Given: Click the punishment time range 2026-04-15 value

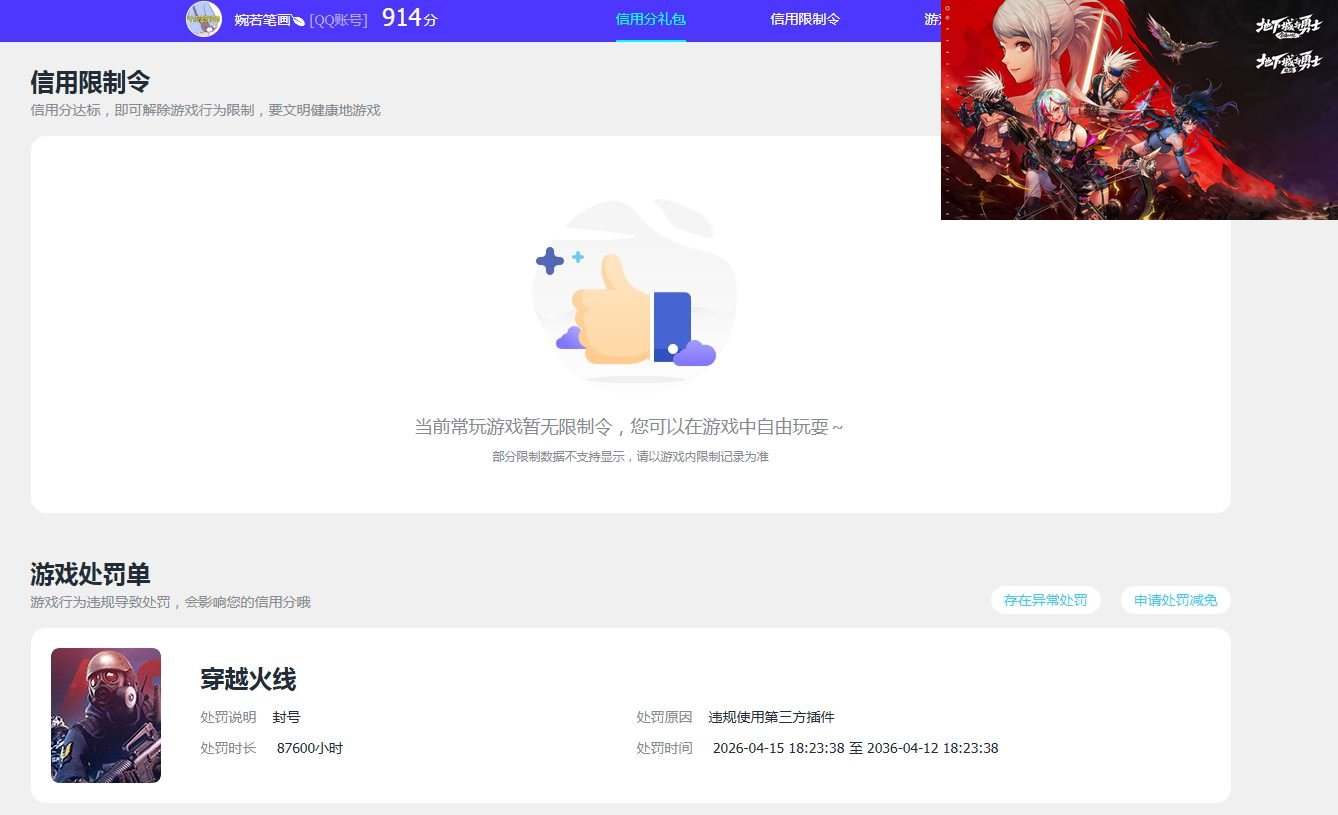Looking at the screenshot, I should (855, 748).
